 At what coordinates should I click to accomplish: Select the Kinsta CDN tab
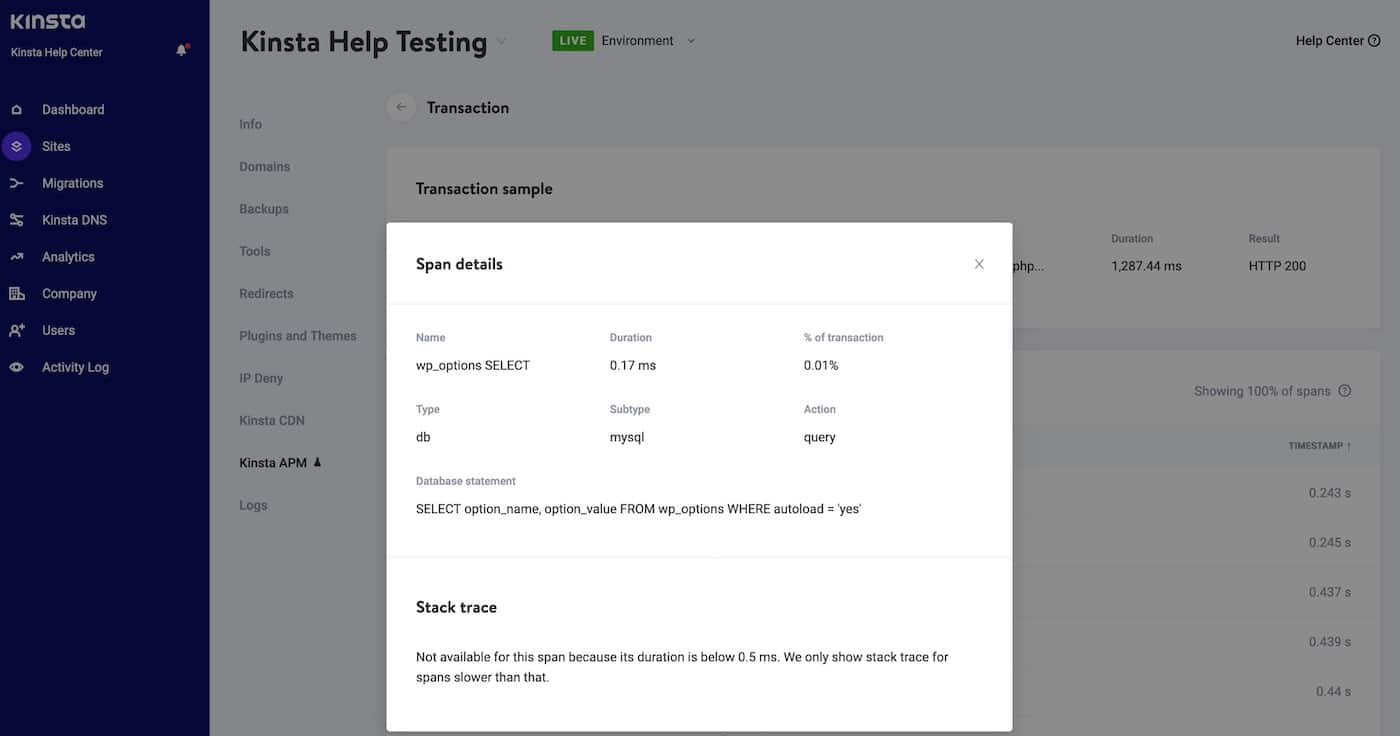(272, 421)
